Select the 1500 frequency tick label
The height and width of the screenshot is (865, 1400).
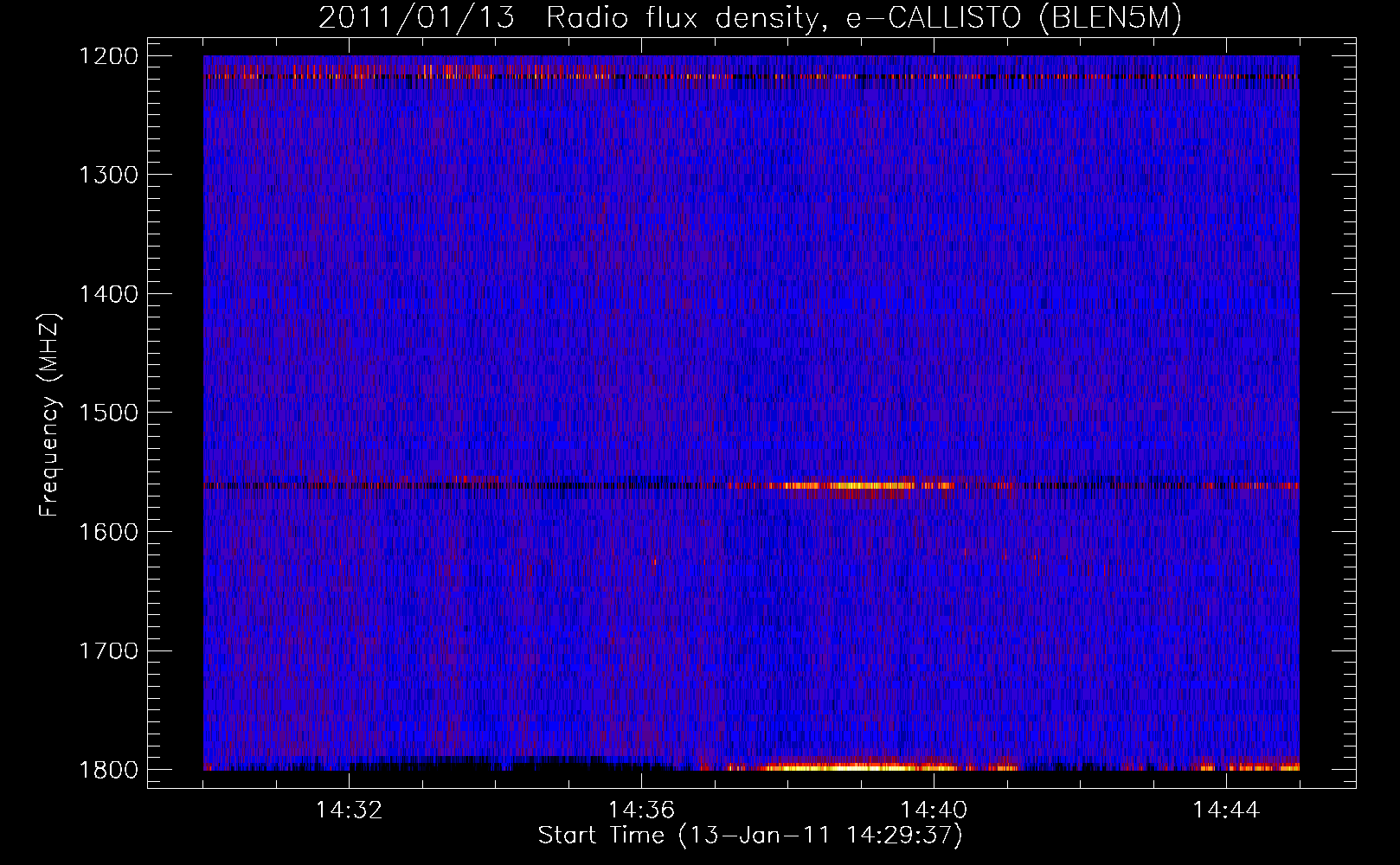(x=108, y=413)
